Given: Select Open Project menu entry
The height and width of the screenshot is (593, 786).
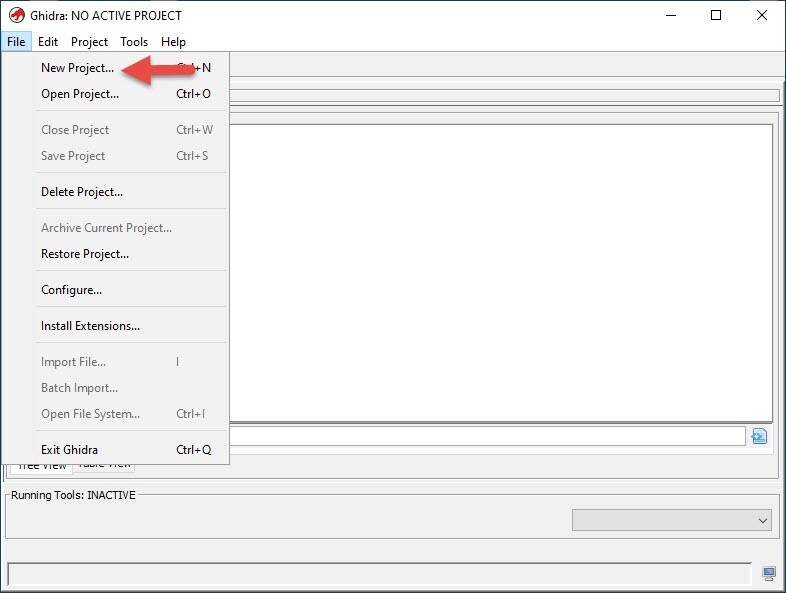Looking at the screenshot, I should coord(79,94).
